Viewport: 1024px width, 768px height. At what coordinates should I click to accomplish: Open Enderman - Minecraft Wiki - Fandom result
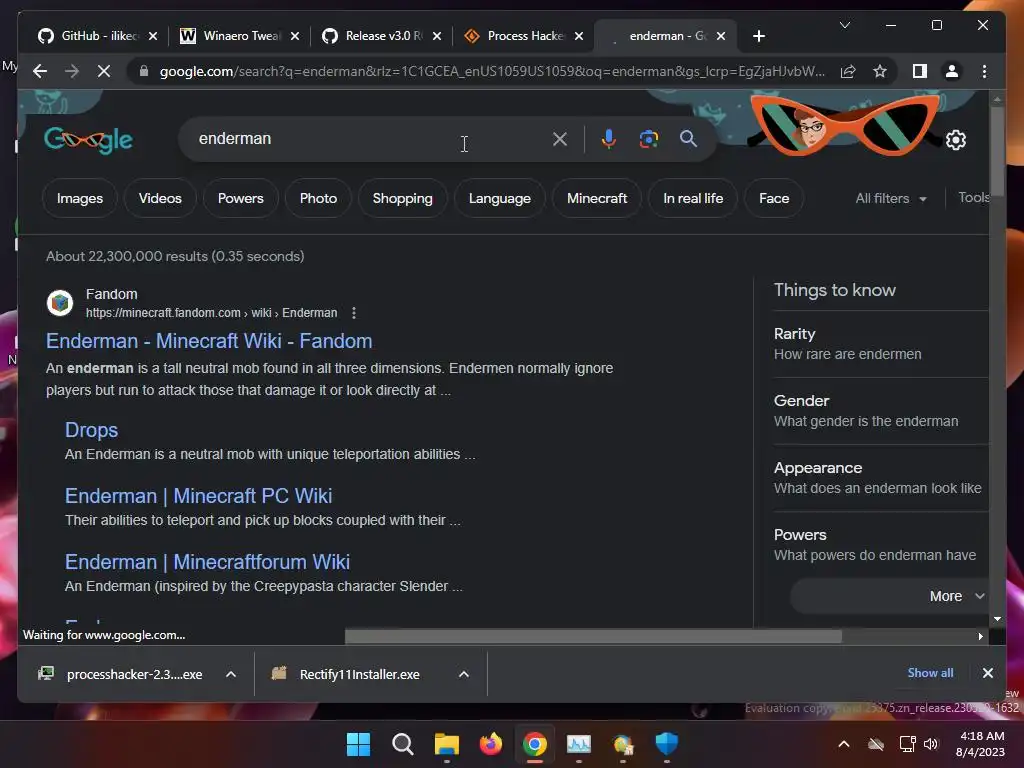click(x=209, y=341)
